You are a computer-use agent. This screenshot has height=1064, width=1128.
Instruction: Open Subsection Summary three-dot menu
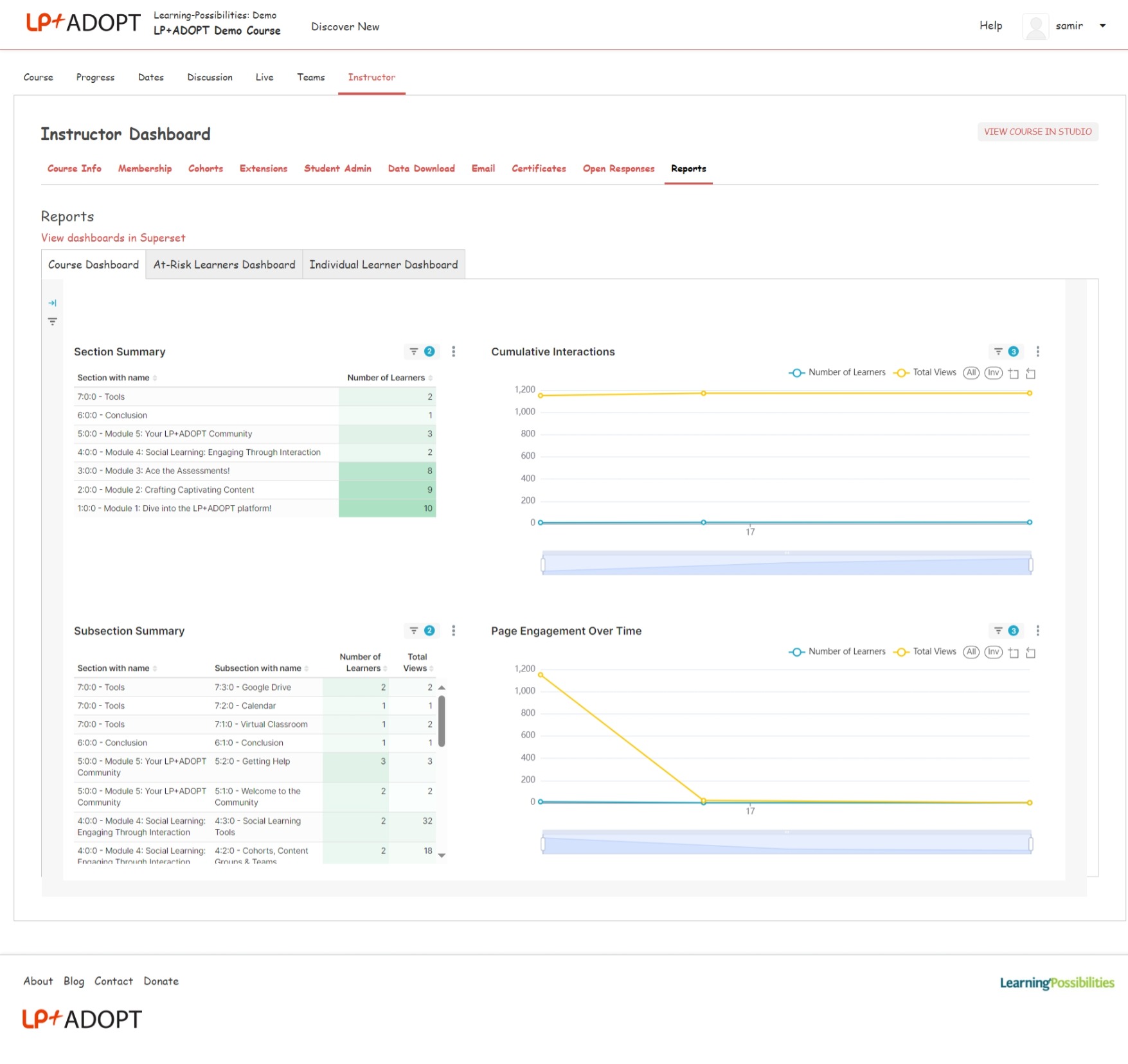tap(453, 630)
